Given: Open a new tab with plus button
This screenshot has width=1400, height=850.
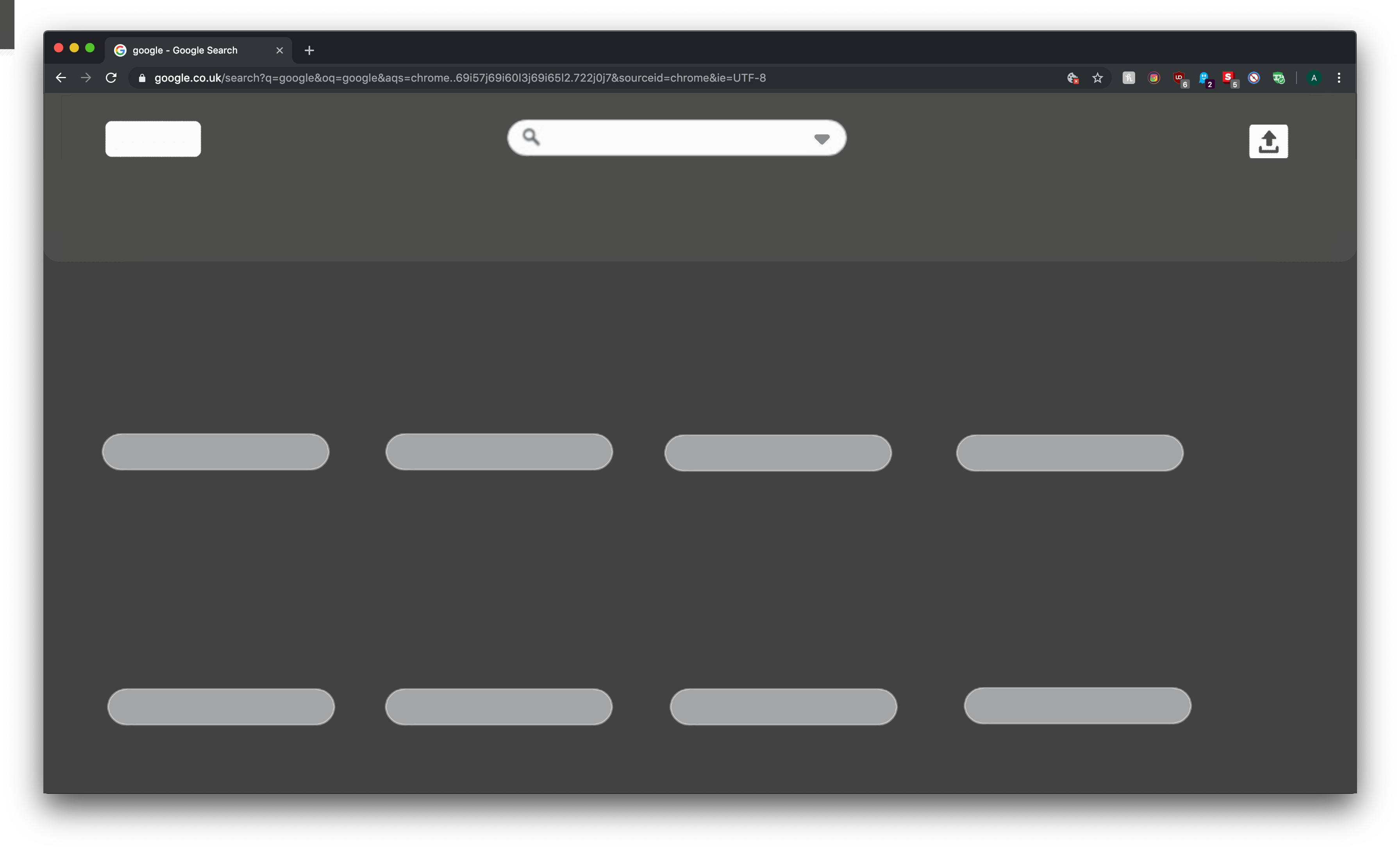Looking at the screenshot, I should (309, 50).
